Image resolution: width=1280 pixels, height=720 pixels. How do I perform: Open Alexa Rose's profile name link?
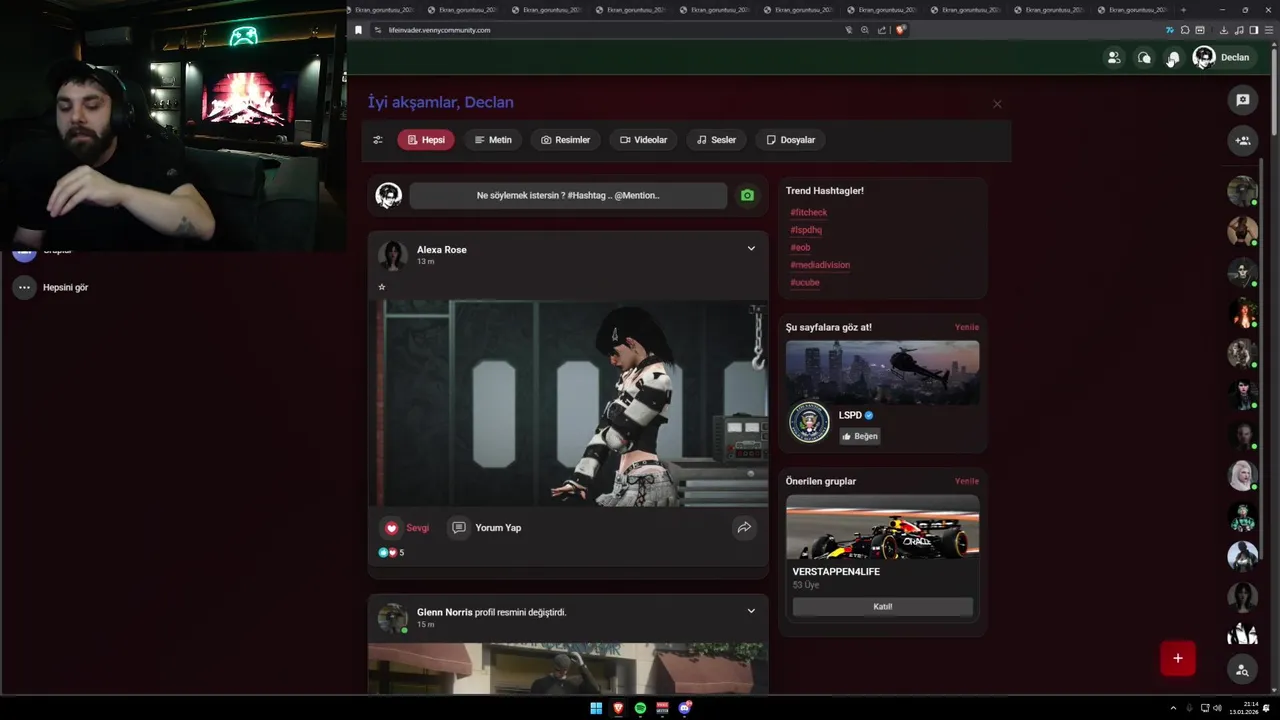click(x=442, y=249)
